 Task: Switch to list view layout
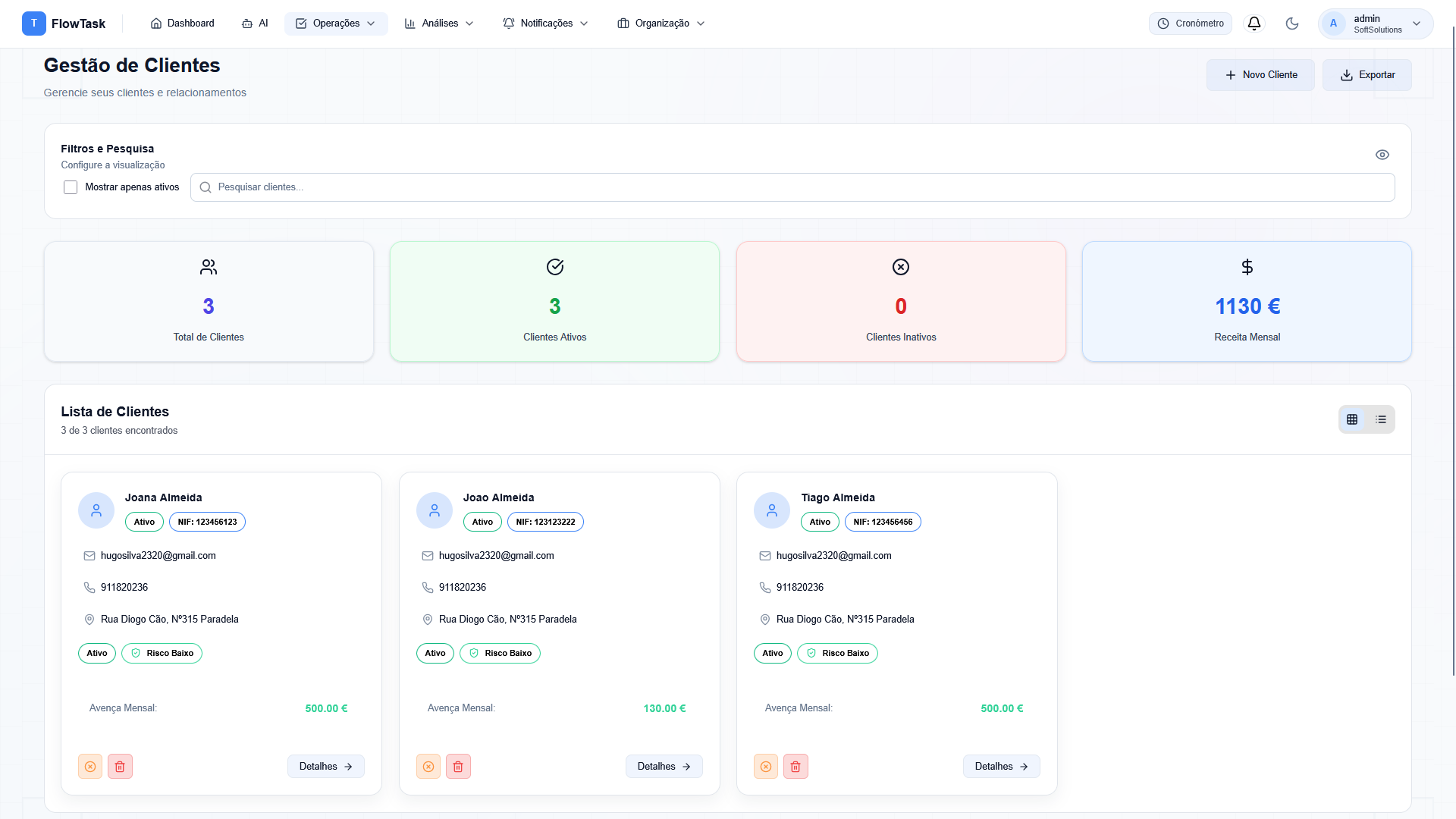point(1381,419)
